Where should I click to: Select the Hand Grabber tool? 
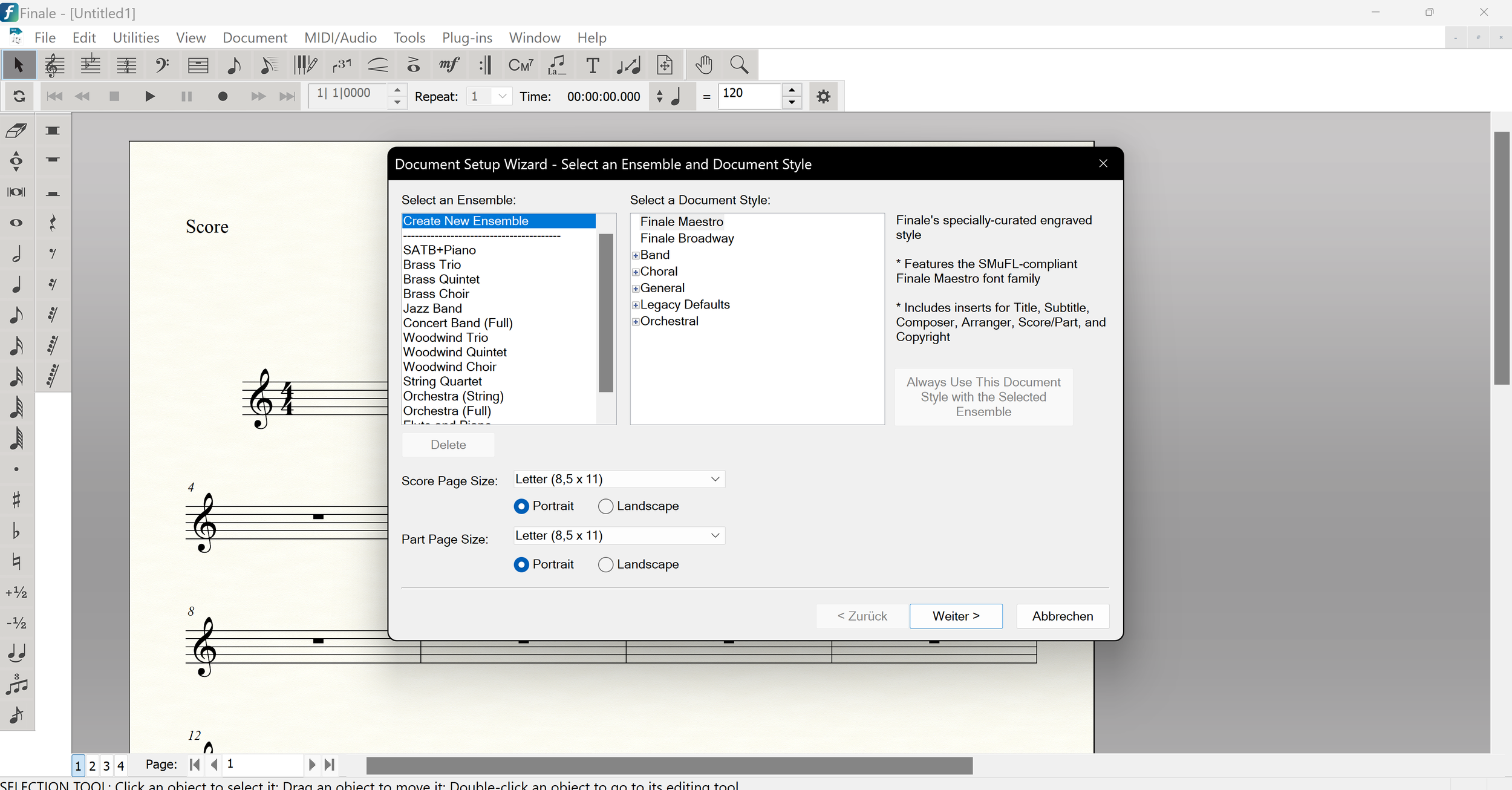tap(703, 65)
